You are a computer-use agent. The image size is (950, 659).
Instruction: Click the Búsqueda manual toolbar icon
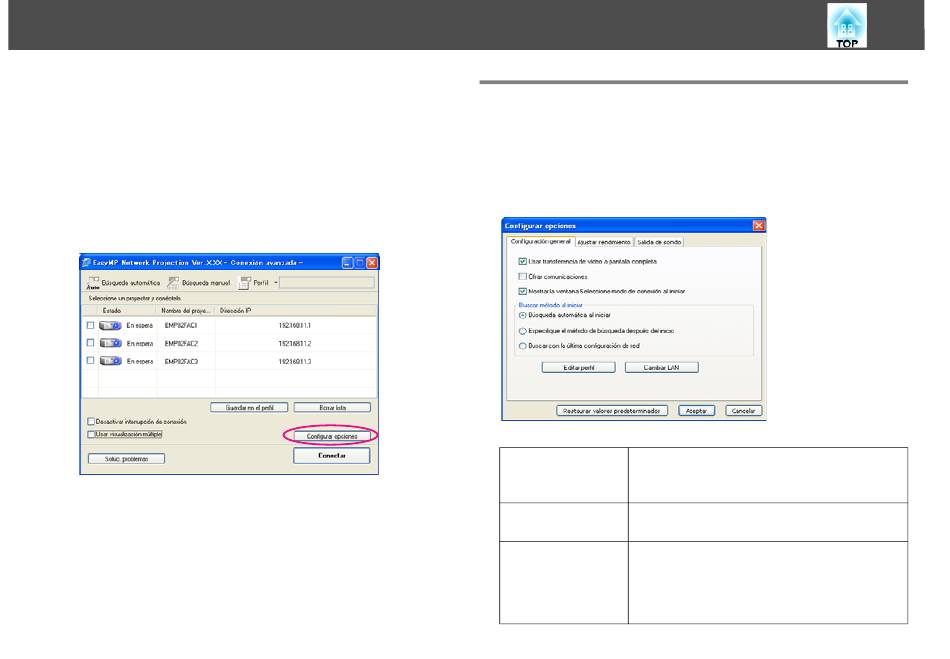click(174, 284)
